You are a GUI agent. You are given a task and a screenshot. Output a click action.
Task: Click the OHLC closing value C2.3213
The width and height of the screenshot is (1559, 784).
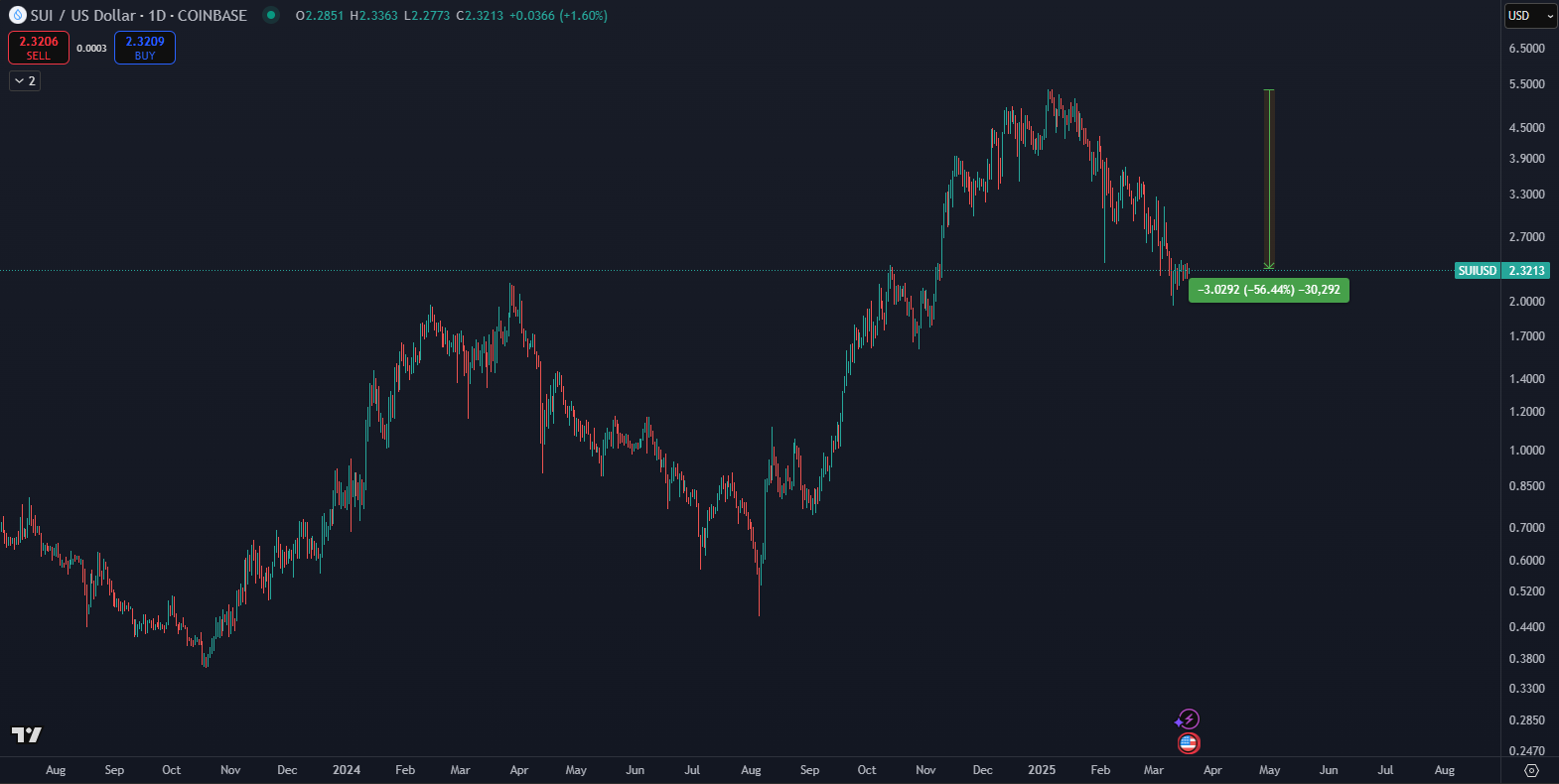point(479,16)
